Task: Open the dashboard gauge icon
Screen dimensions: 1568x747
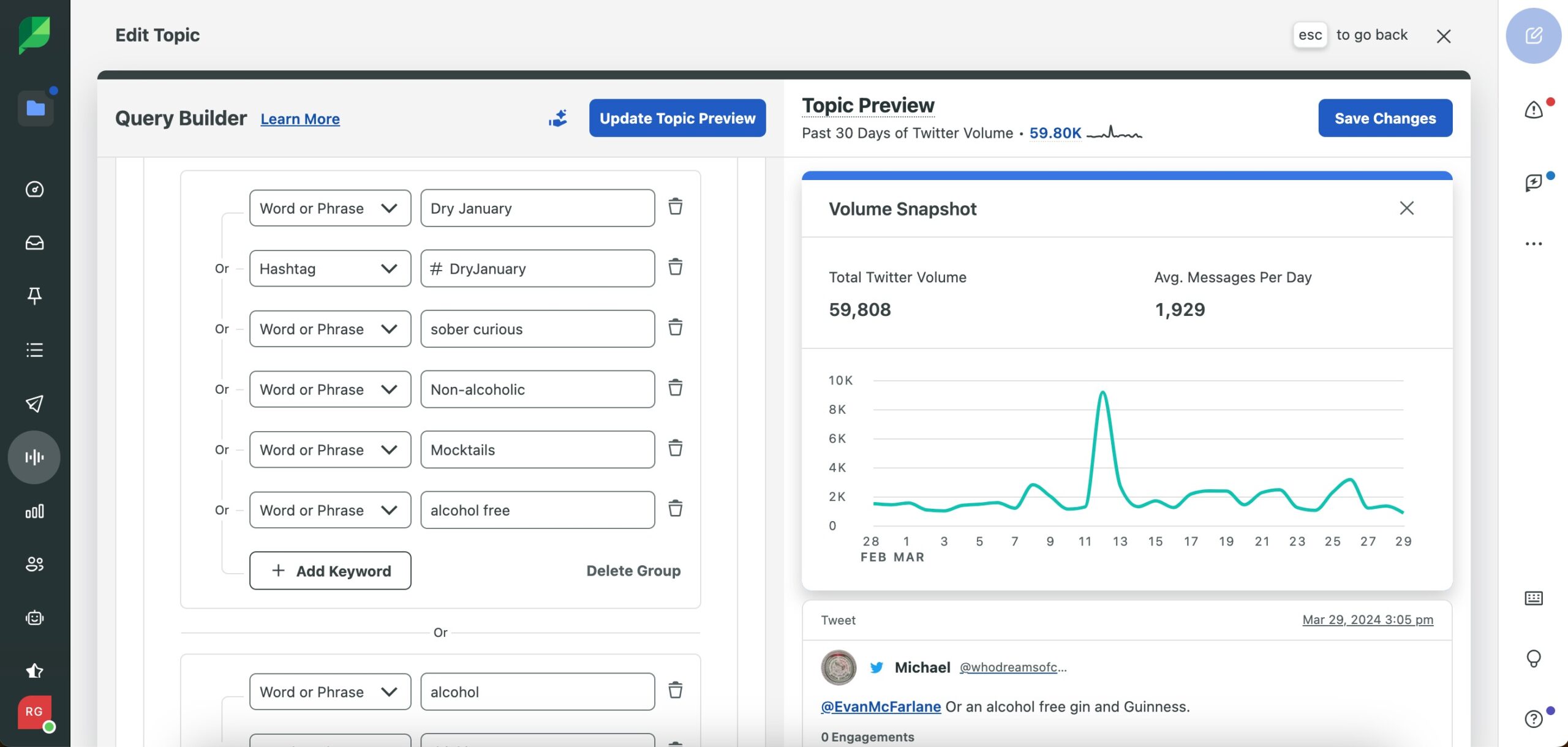Action: [x=34, y=189]
